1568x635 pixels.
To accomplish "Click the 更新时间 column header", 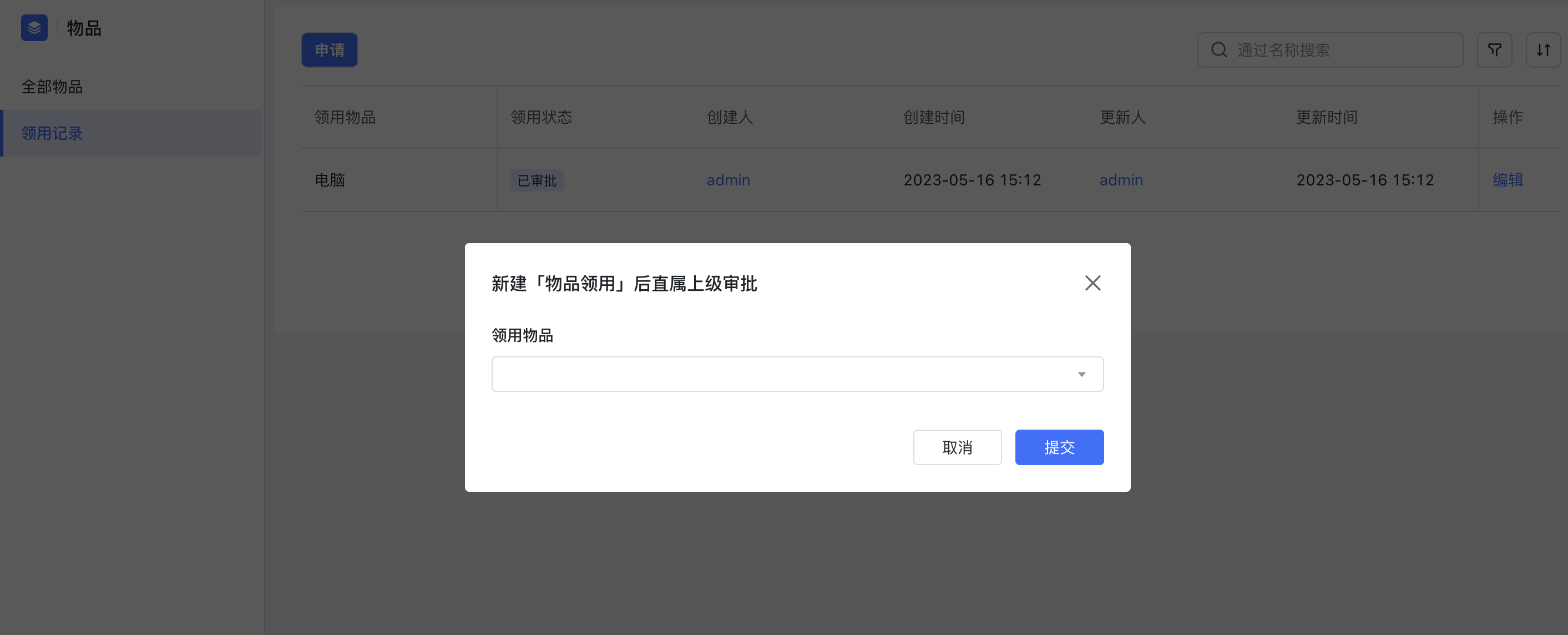I will pyautogui.click(x=1326, y=118).
